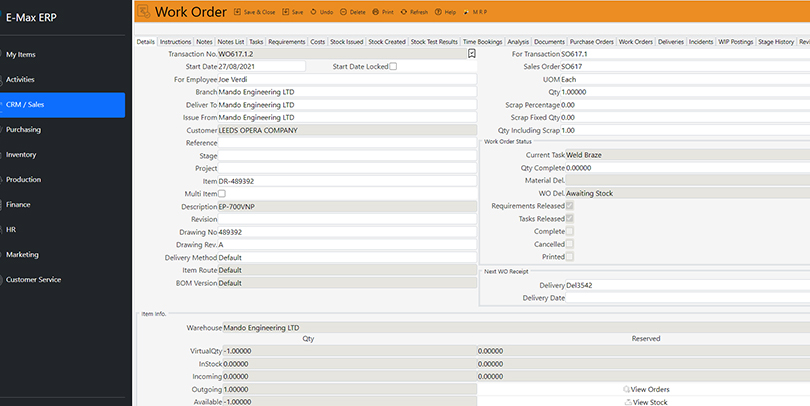Image resolution: width=810 pixels, height=406 pixels.
Task: Open the Purchase Orders tab
Action: pyautogui.click(x=592, y=42)
